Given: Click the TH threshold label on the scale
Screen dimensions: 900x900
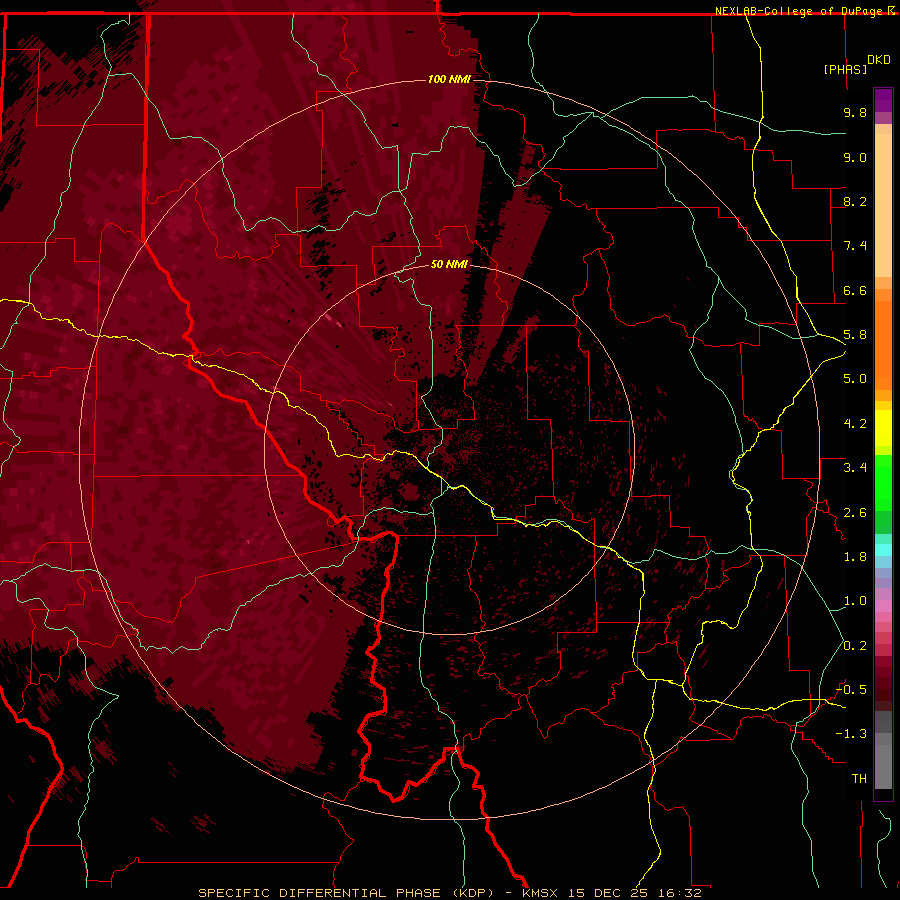Looking at the screenshot, I should (x=859, y=779).
